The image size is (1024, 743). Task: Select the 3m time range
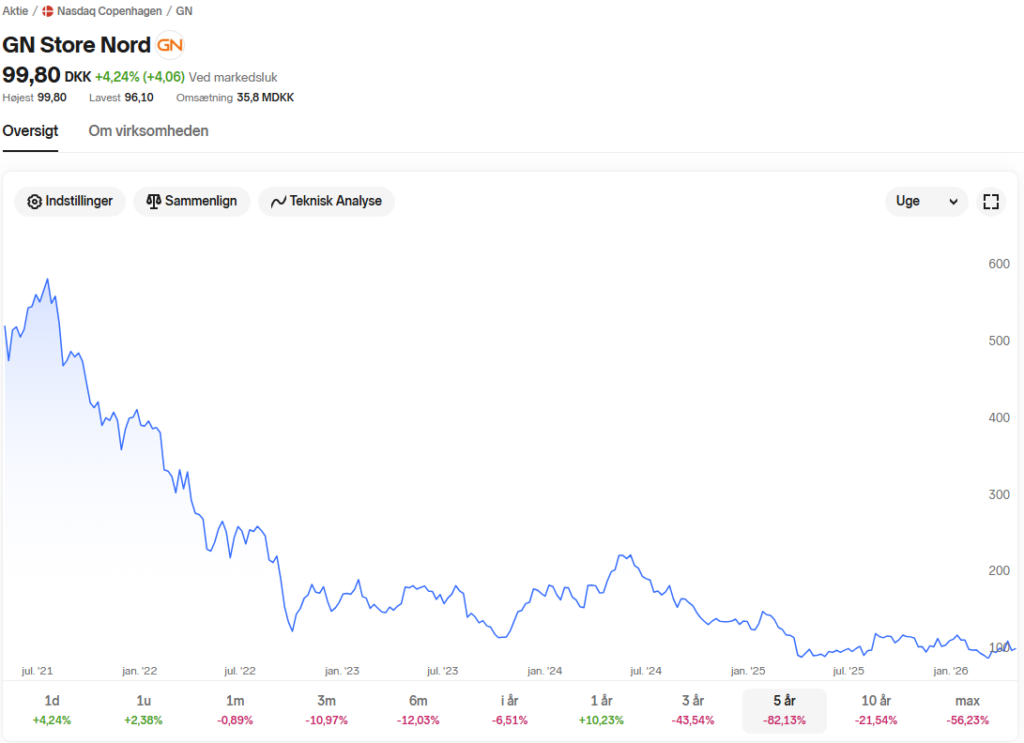click(x=327, y=710)
